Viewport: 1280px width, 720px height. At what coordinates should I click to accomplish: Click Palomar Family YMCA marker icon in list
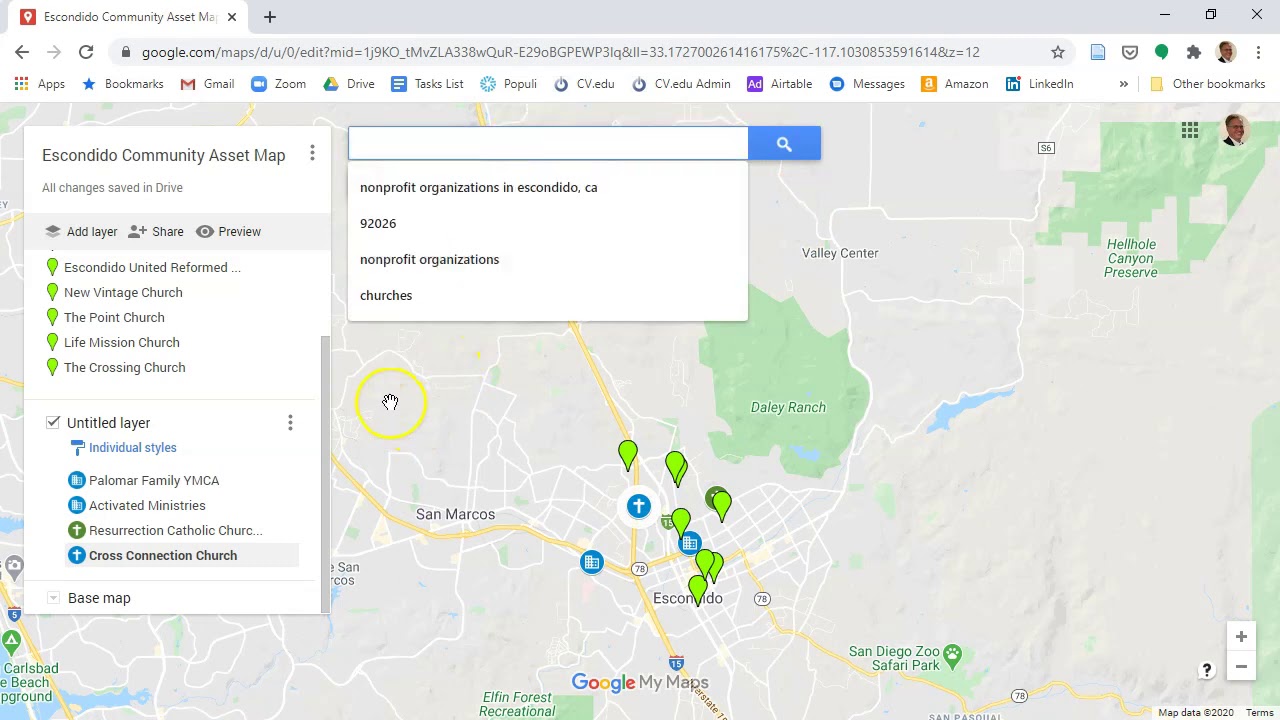(77, 480)
